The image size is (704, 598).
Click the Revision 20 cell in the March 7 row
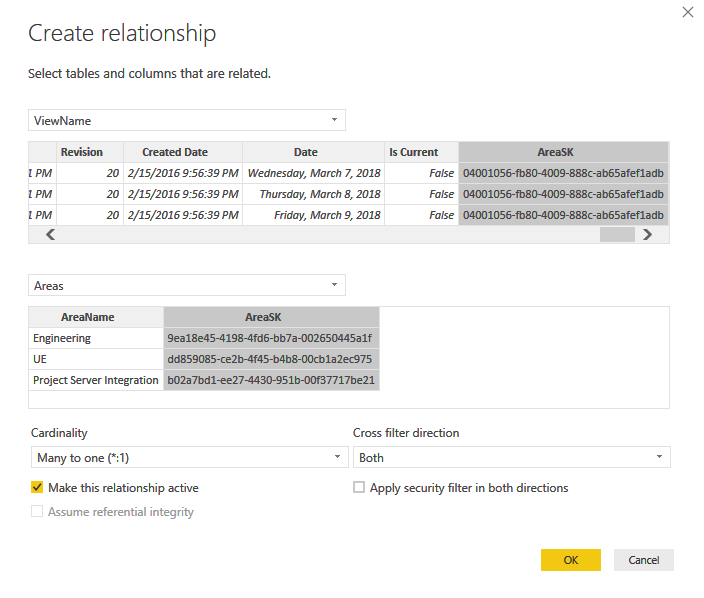pos(90,173)
